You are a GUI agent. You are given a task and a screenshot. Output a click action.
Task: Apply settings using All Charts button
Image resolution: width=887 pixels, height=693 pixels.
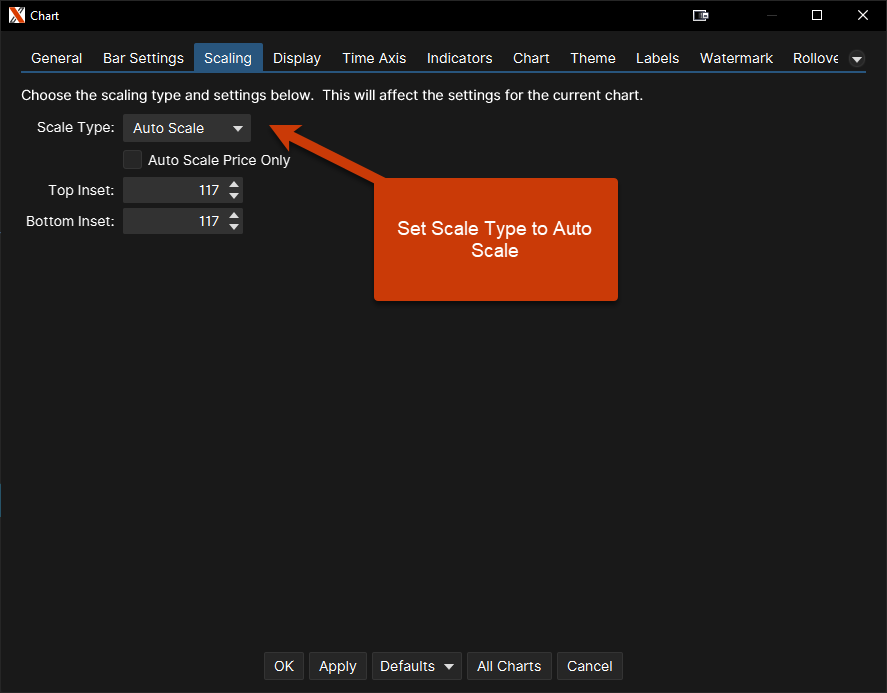pos(509,666)
